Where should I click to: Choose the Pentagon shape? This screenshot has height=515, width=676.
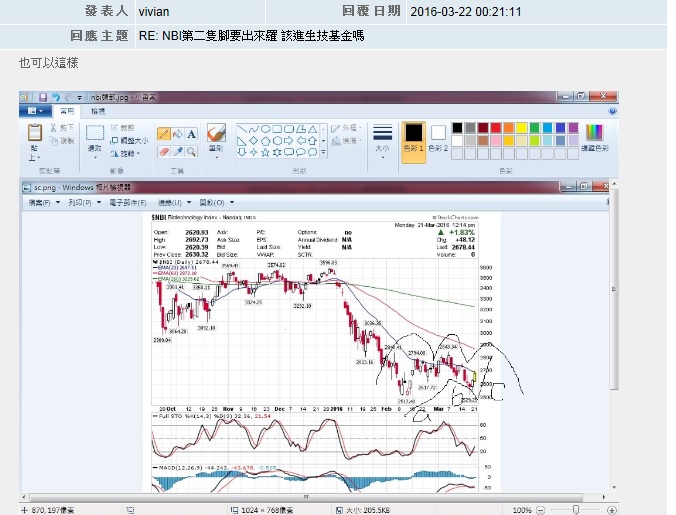[x=266, y=140]
